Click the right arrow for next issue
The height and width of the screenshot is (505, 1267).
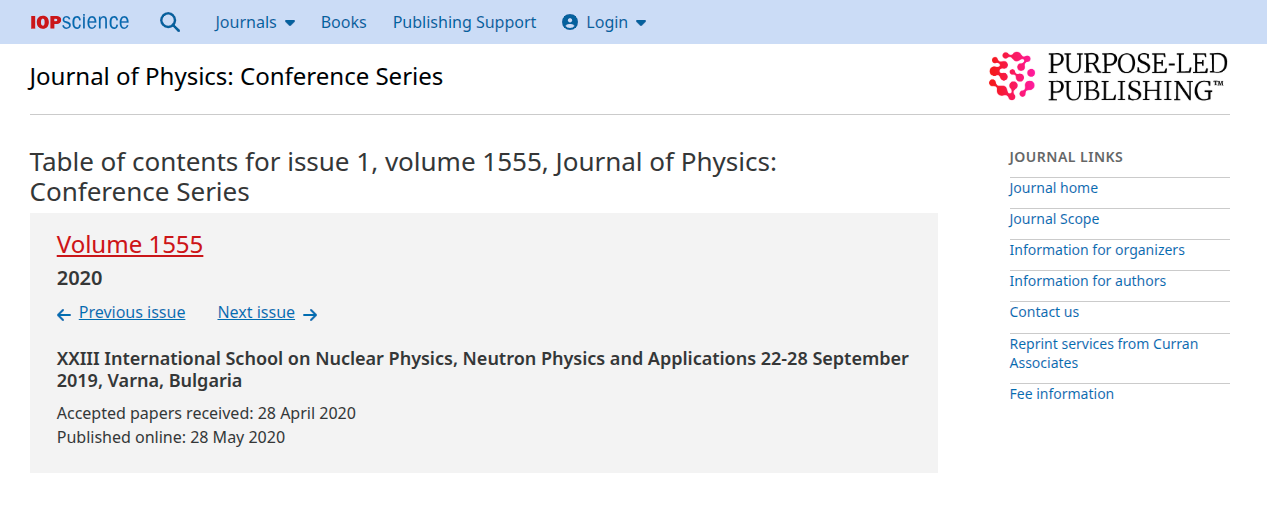tap(310, 314)
